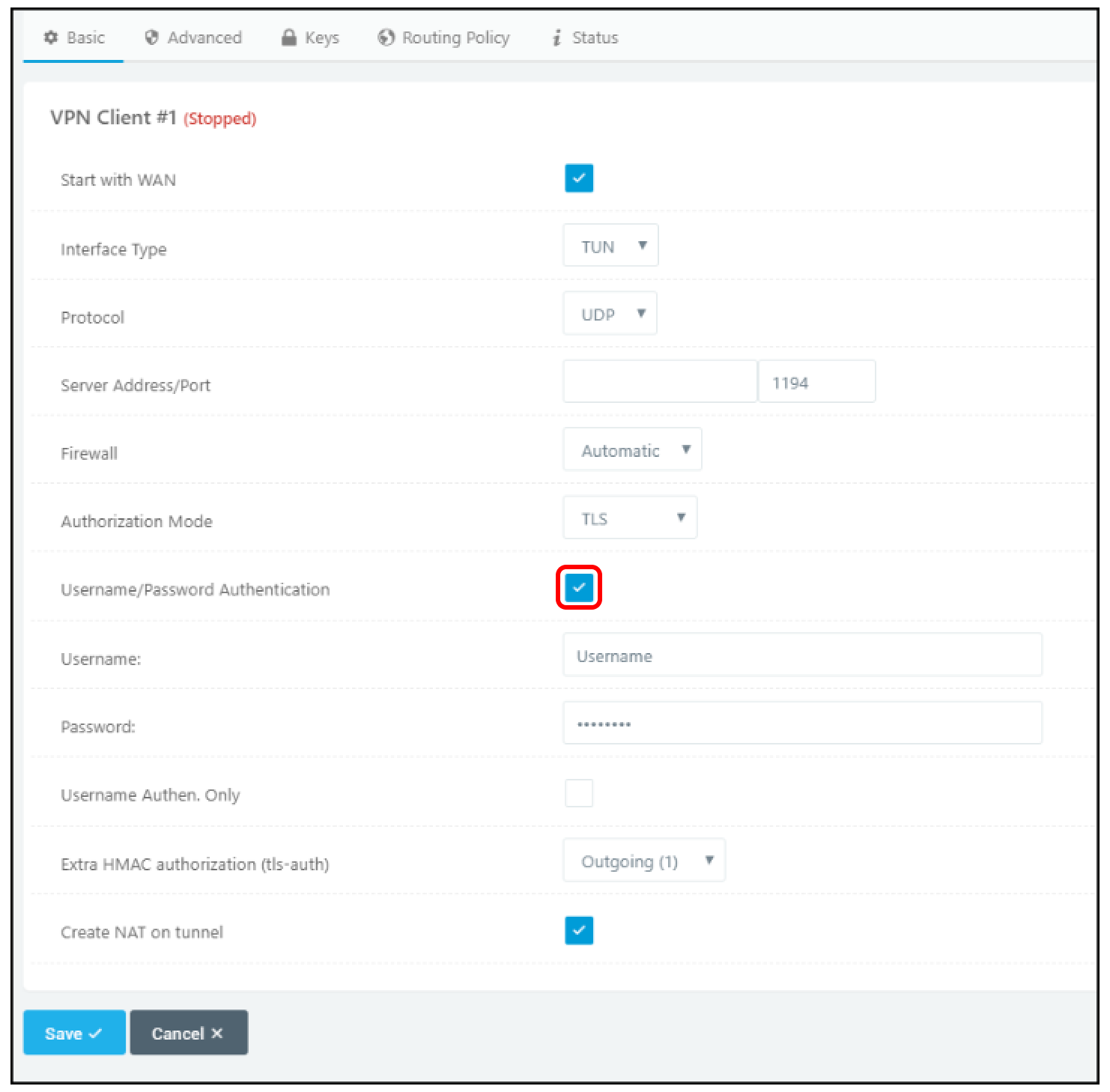Click the gear icon on Basic tab
The width and height of the screenshot is (1110, 1092).
tap(51, 37)
